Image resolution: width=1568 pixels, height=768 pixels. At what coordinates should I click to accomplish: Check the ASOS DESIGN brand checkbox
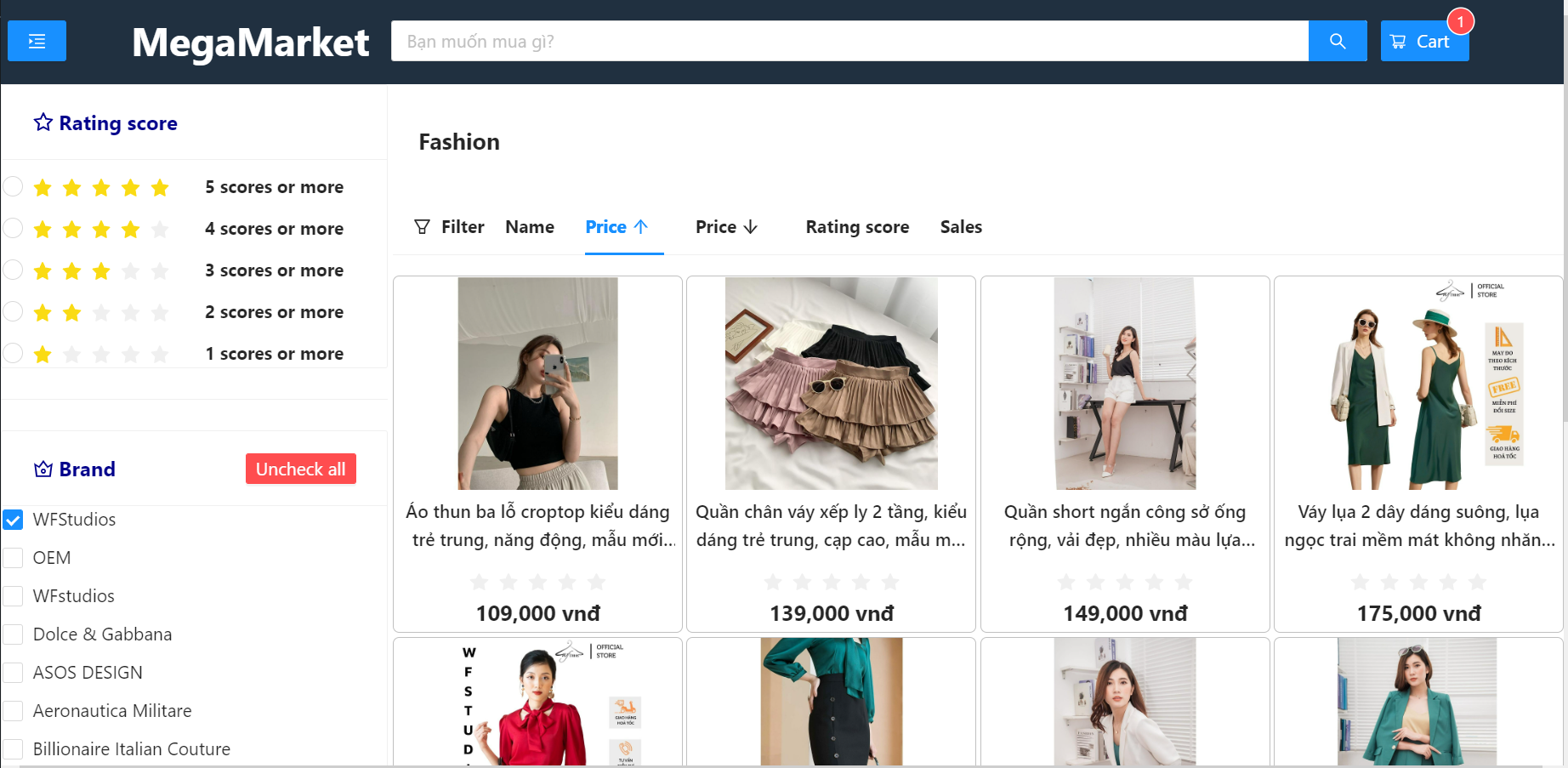[x=13, y=672]
